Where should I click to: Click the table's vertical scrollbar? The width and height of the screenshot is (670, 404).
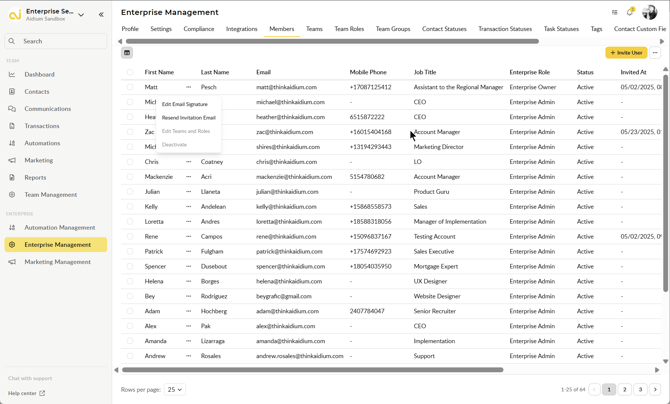665,183
